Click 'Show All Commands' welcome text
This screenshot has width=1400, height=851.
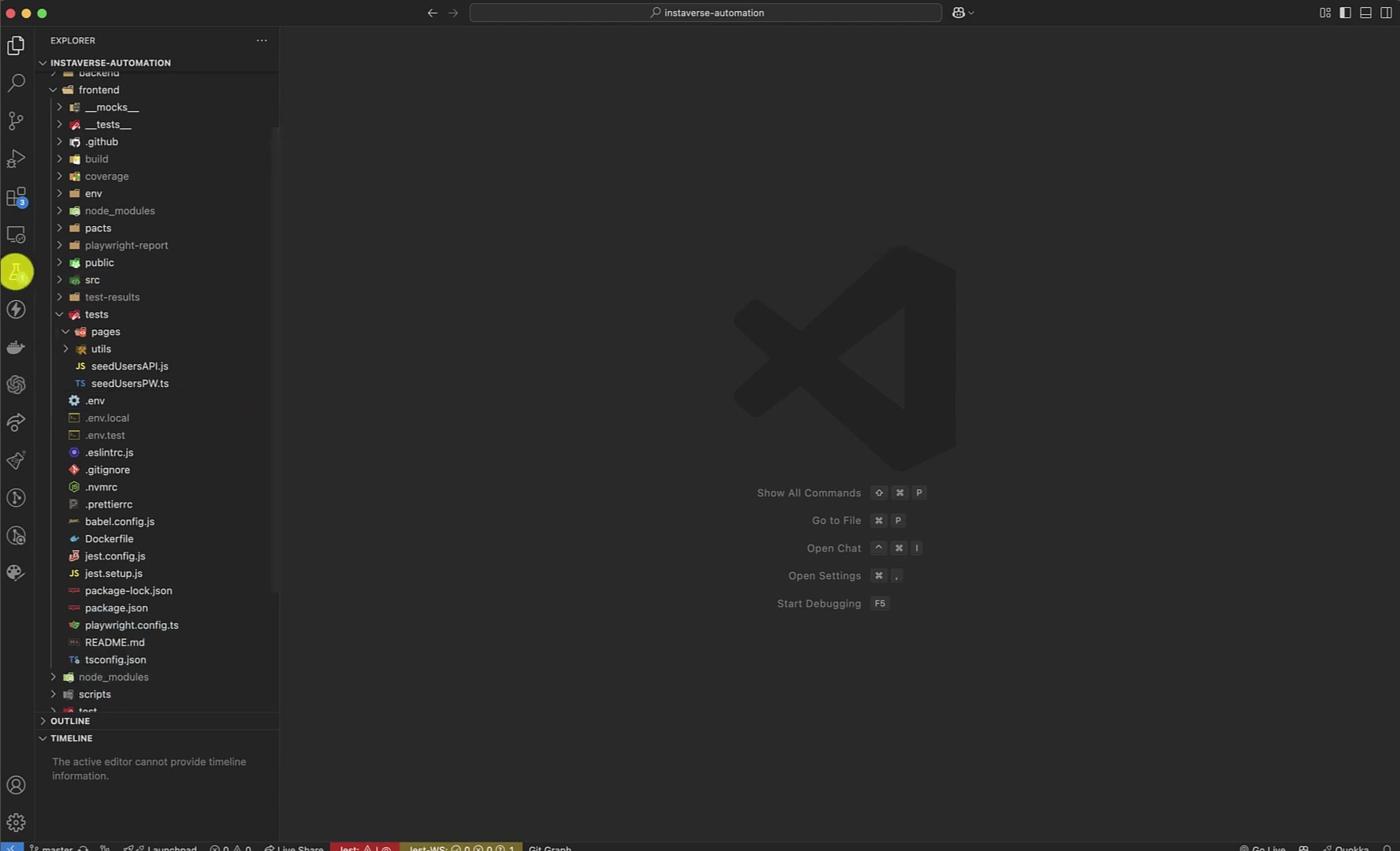tap(809, 493)
